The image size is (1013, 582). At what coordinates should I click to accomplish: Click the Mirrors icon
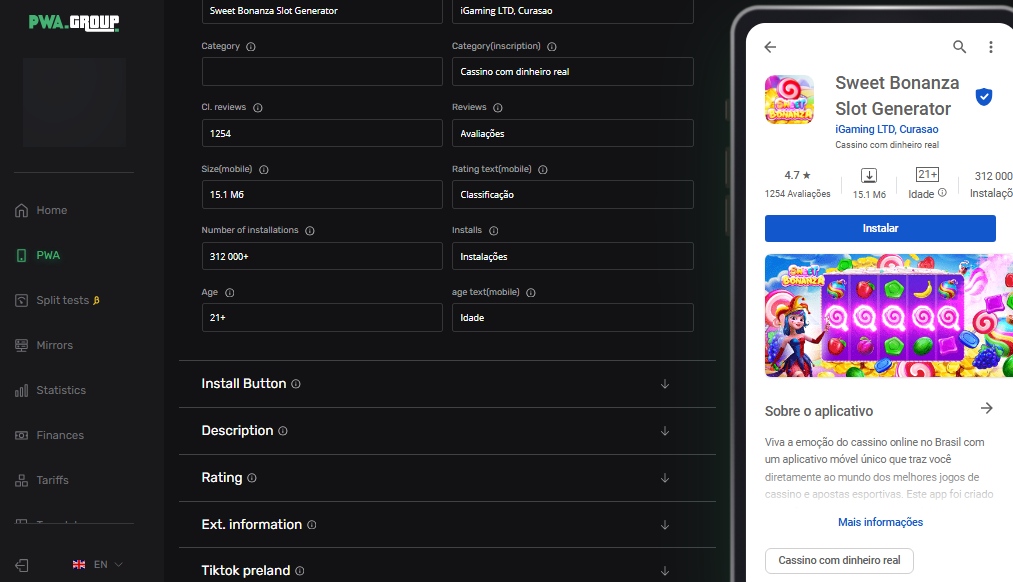click(x=21, y=345)
